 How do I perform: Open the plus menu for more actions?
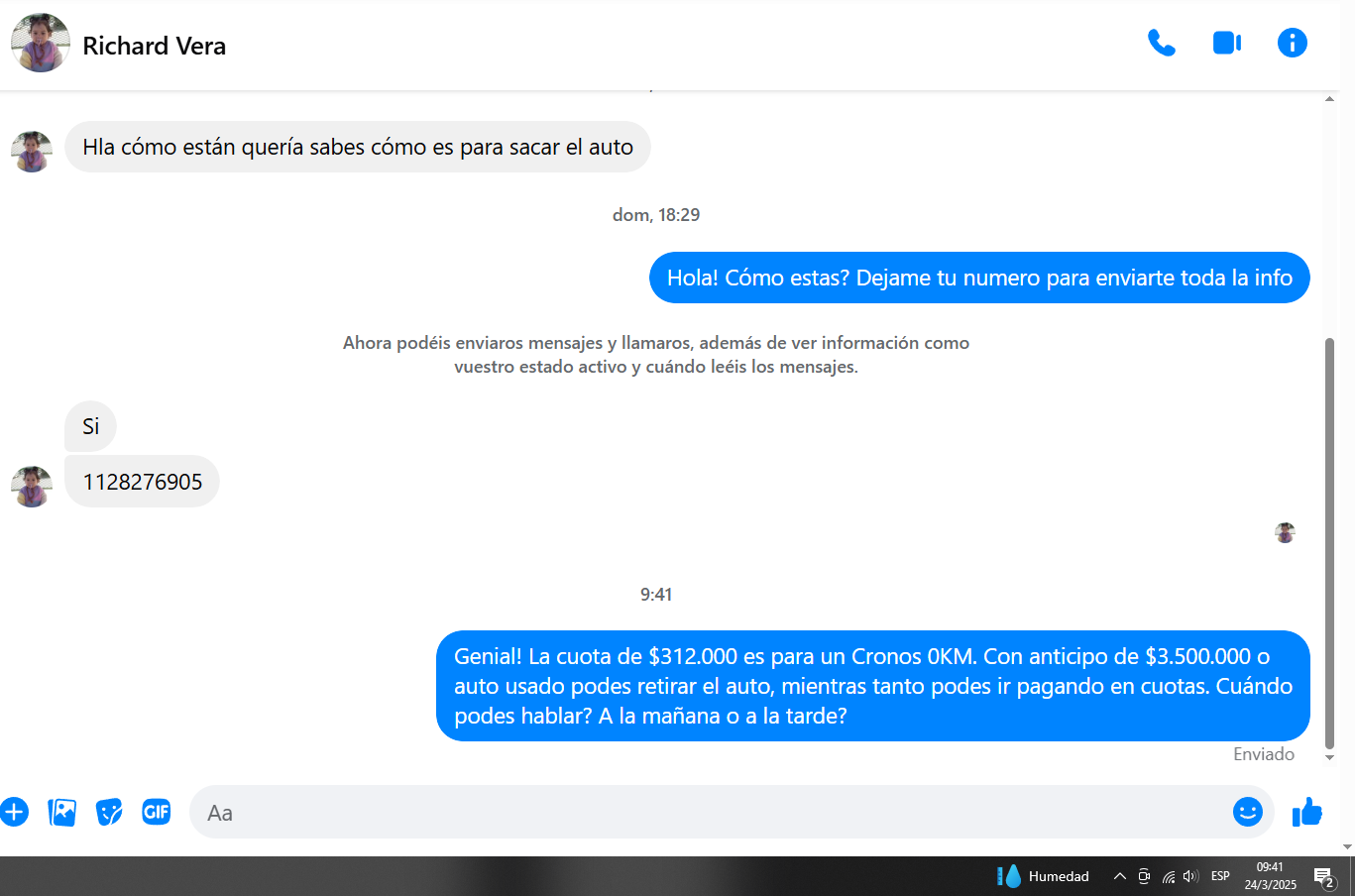tap(14, 813)
